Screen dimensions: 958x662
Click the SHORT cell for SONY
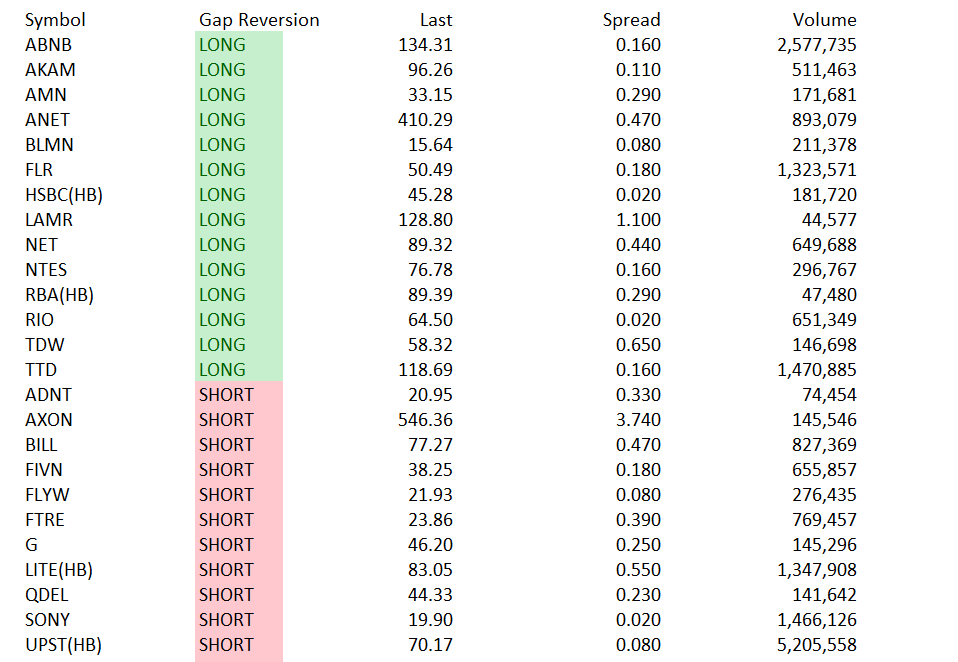tap(239, 619)
